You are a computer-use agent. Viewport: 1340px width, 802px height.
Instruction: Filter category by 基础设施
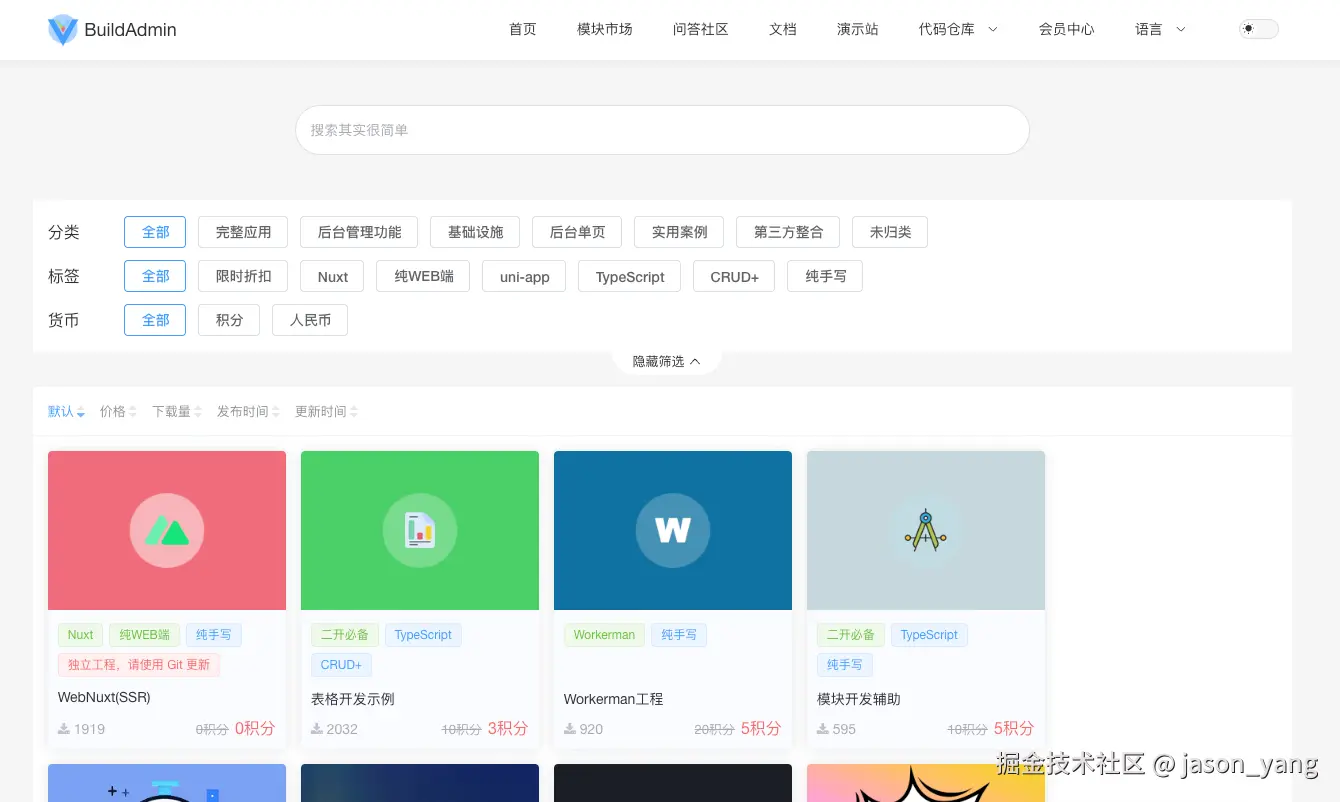coord(475,232)
